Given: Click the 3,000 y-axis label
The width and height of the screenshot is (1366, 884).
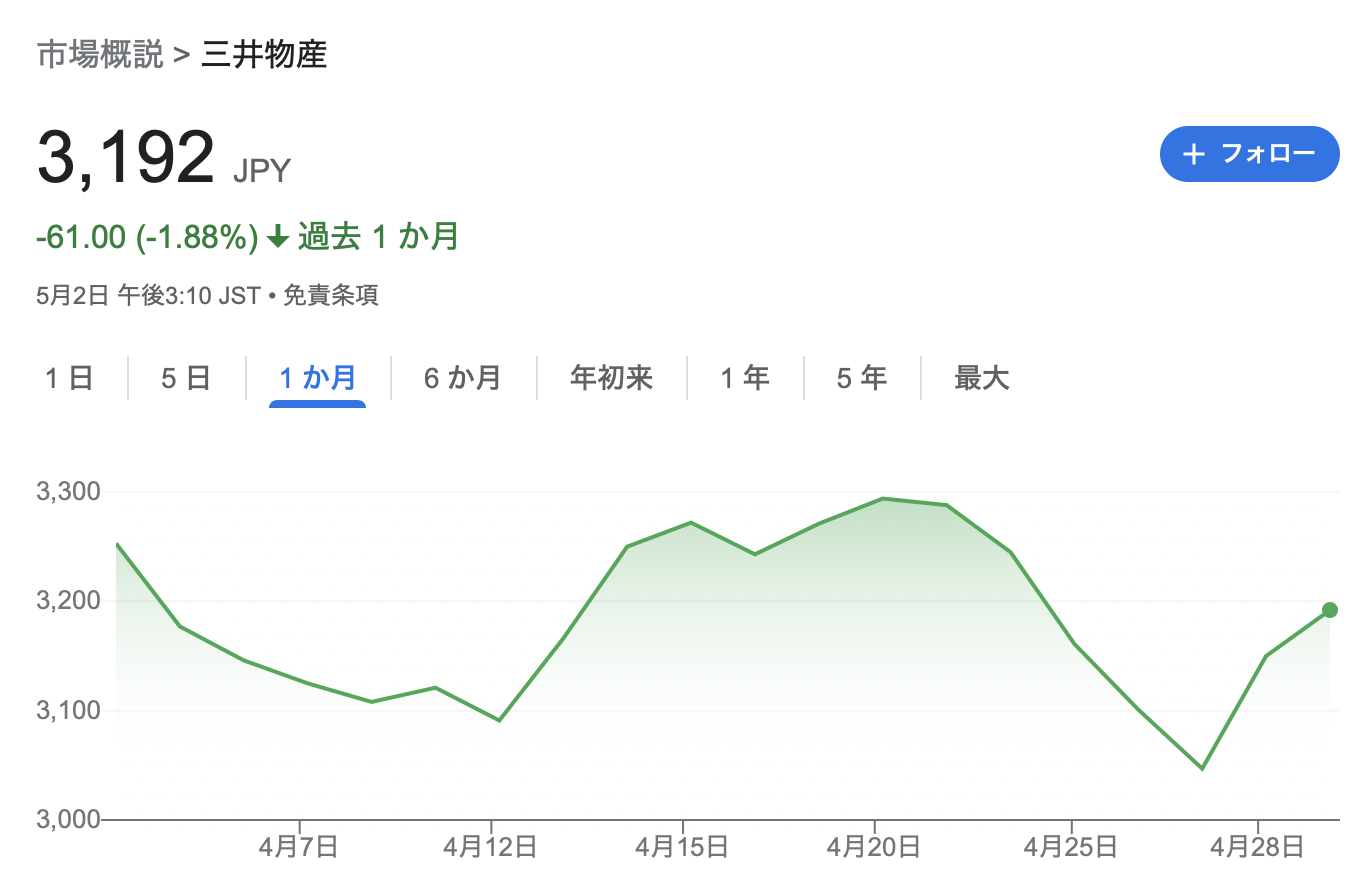Looking at the screenshot, I should (68, 819).
